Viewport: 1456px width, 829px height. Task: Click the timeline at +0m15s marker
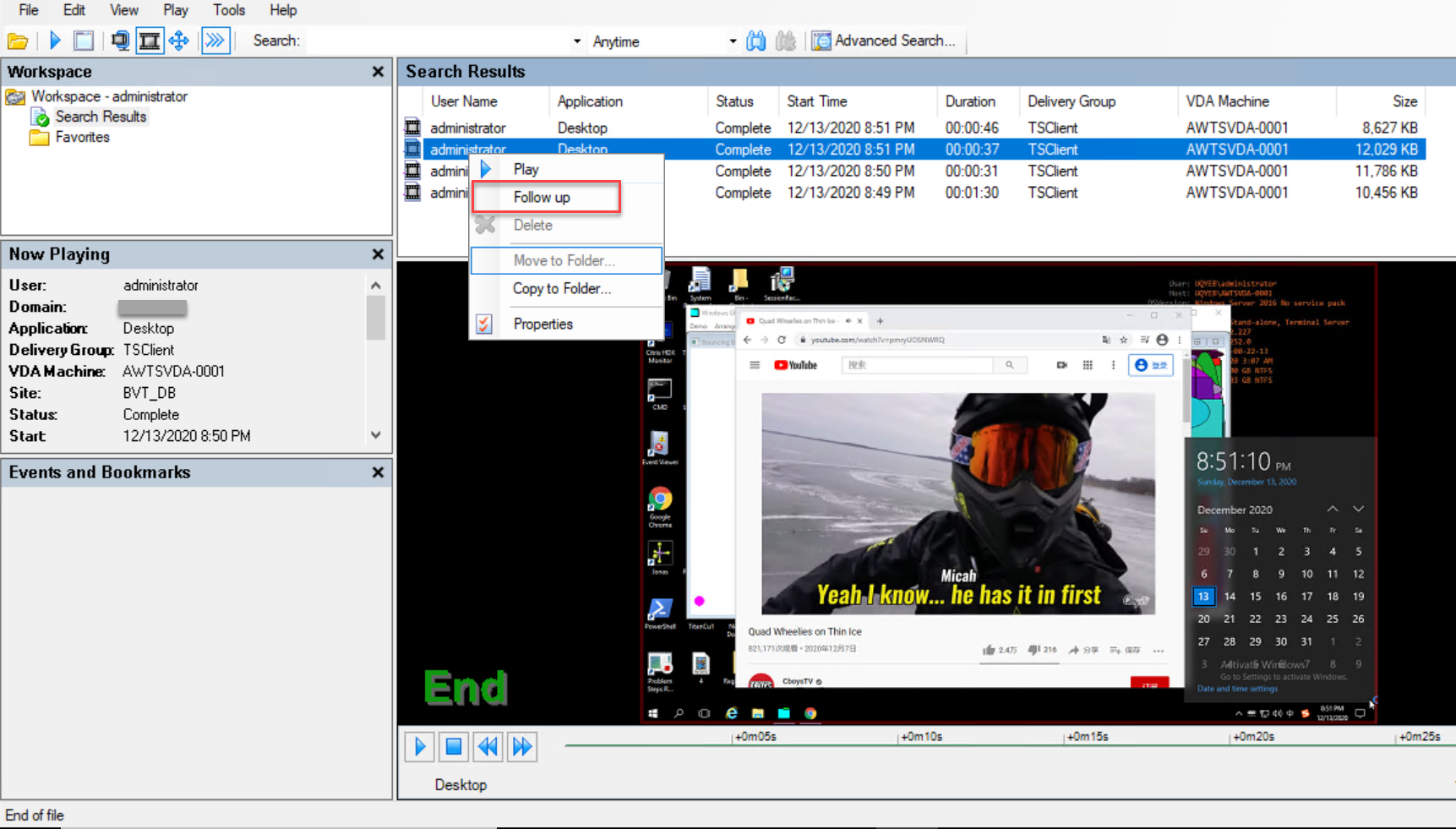tap(1064, 744)
